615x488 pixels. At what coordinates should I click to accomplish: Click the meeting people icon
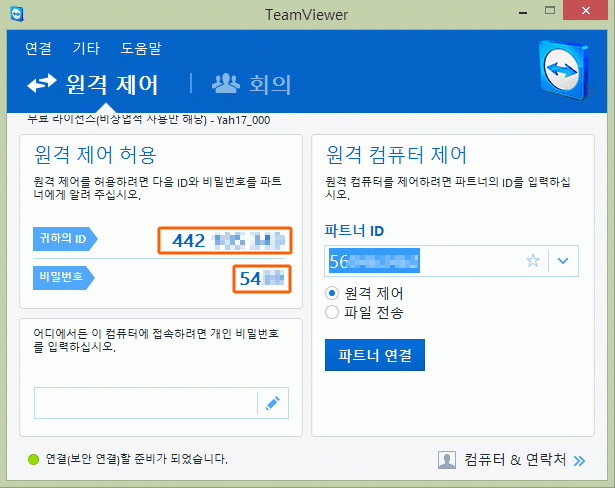[x=225, y=84]
